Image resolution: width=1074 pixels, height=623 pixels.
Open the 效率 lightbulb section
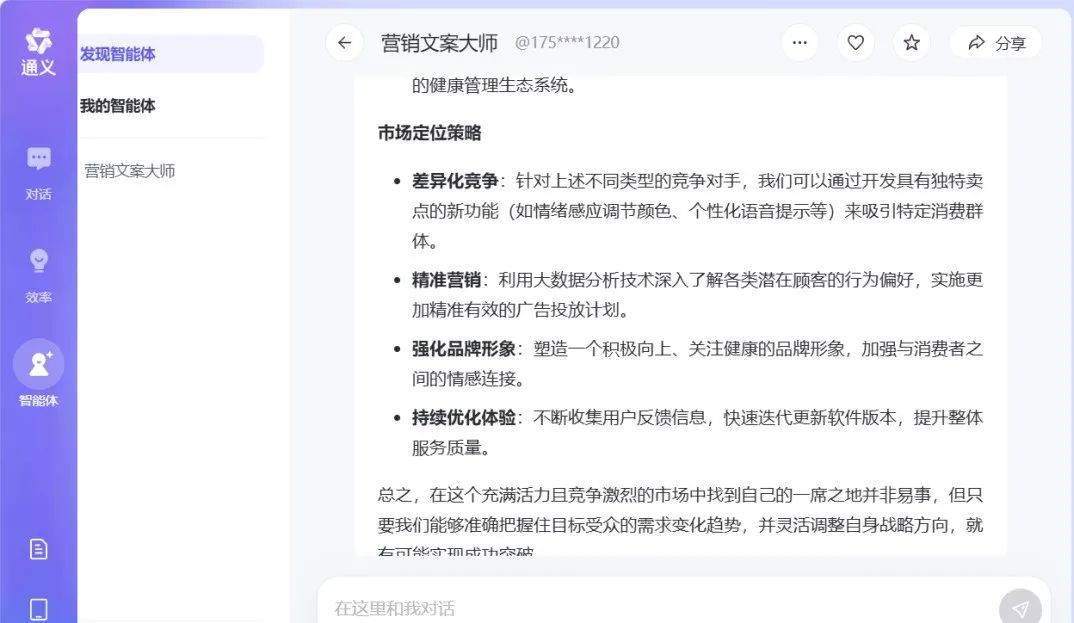(x=38, y=277)
